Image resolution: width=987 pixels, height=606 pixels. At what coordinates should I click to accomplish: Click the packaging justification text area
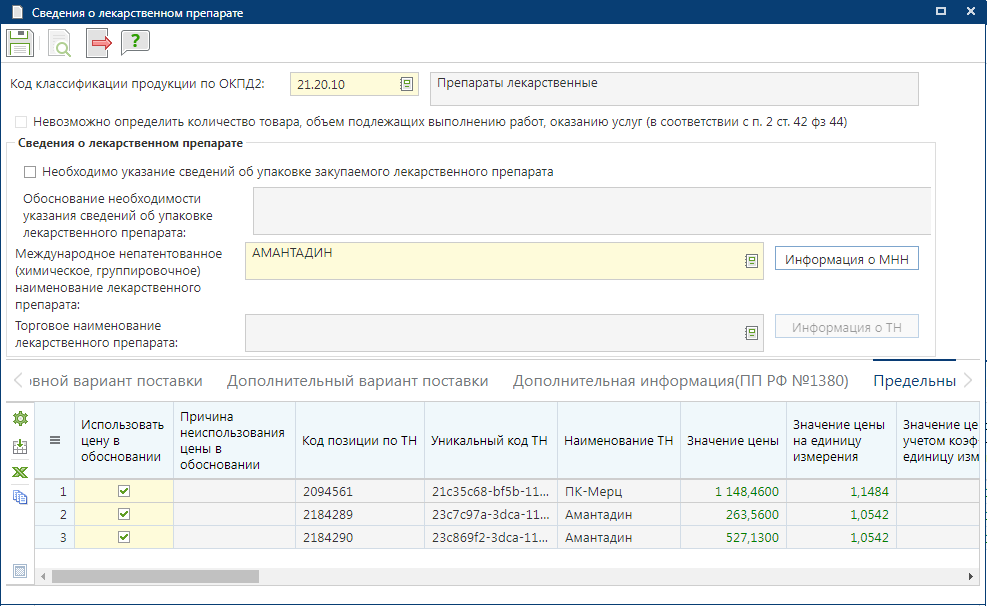coord(592,211)
